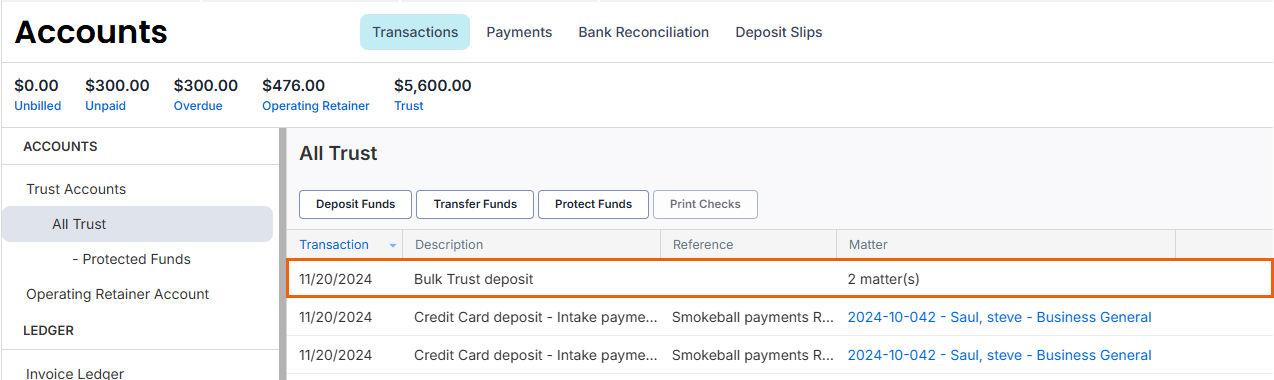This screenshot has height=380, width=1274.
Task: Click the Transfer Funds button
Action: tap(475, 204)
